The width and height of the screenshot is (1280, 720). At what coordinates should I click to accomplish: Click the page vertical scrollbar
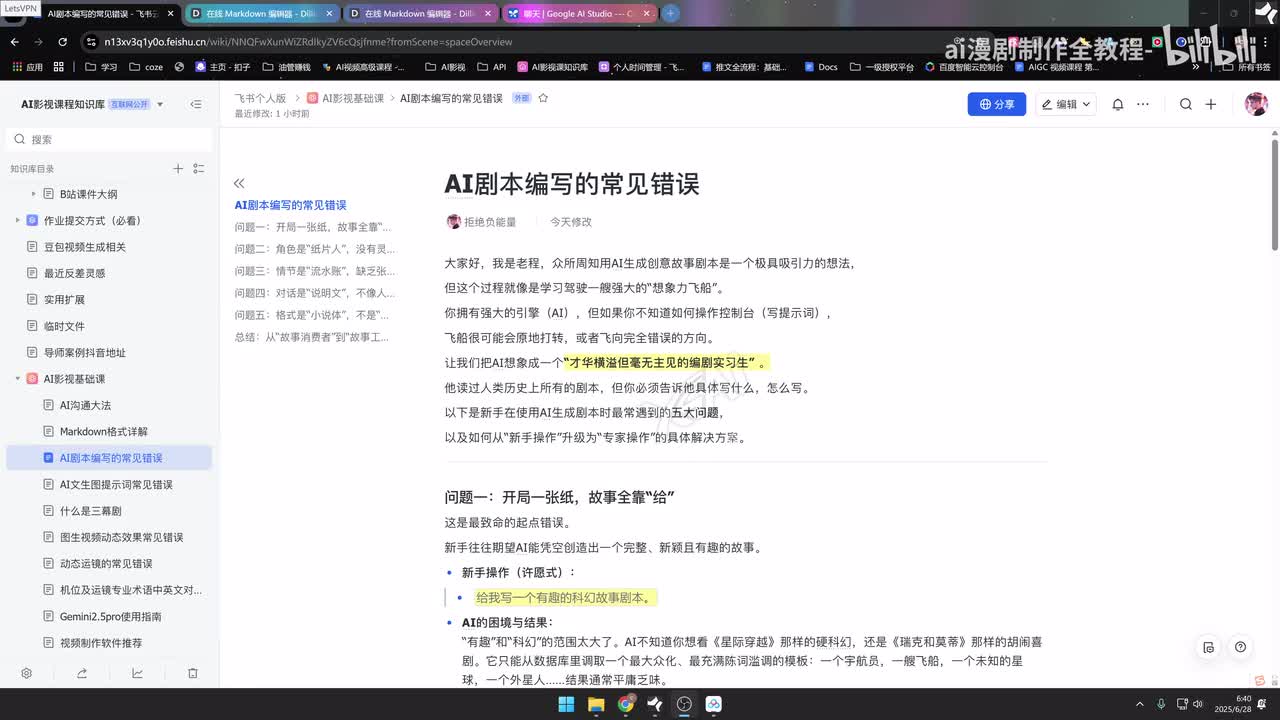click(1275, 195)
